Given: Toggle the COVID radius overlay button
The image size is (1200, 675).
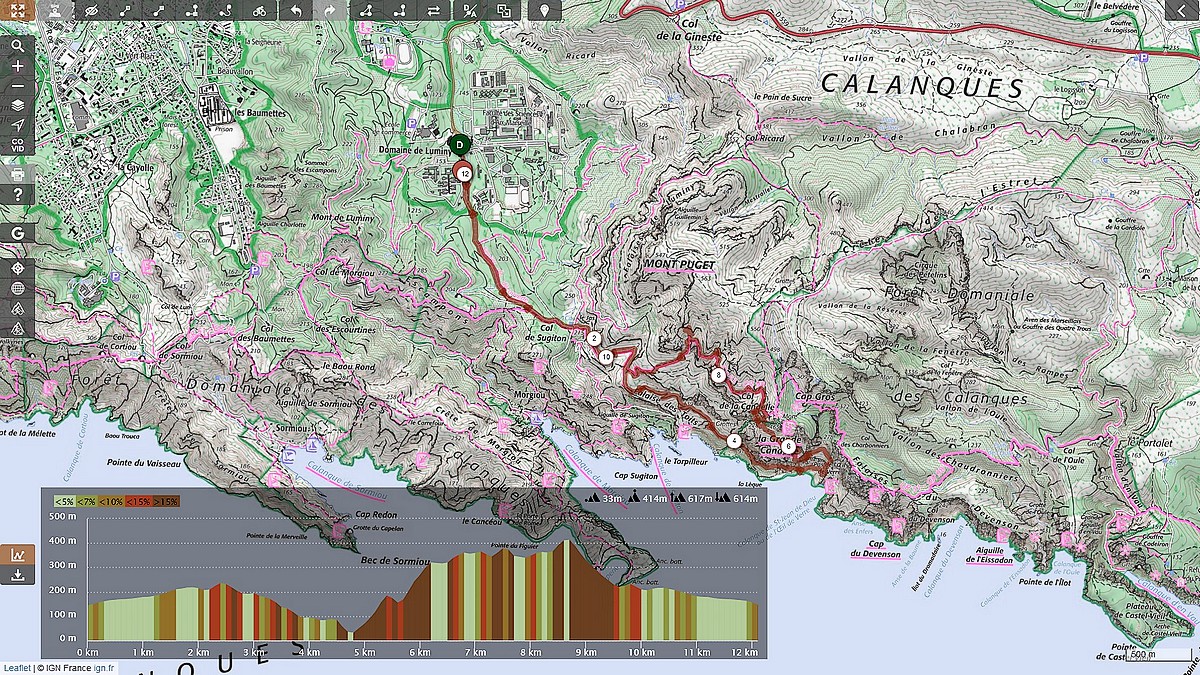Looking at the screenshot, I should click(x=17, y=145).
